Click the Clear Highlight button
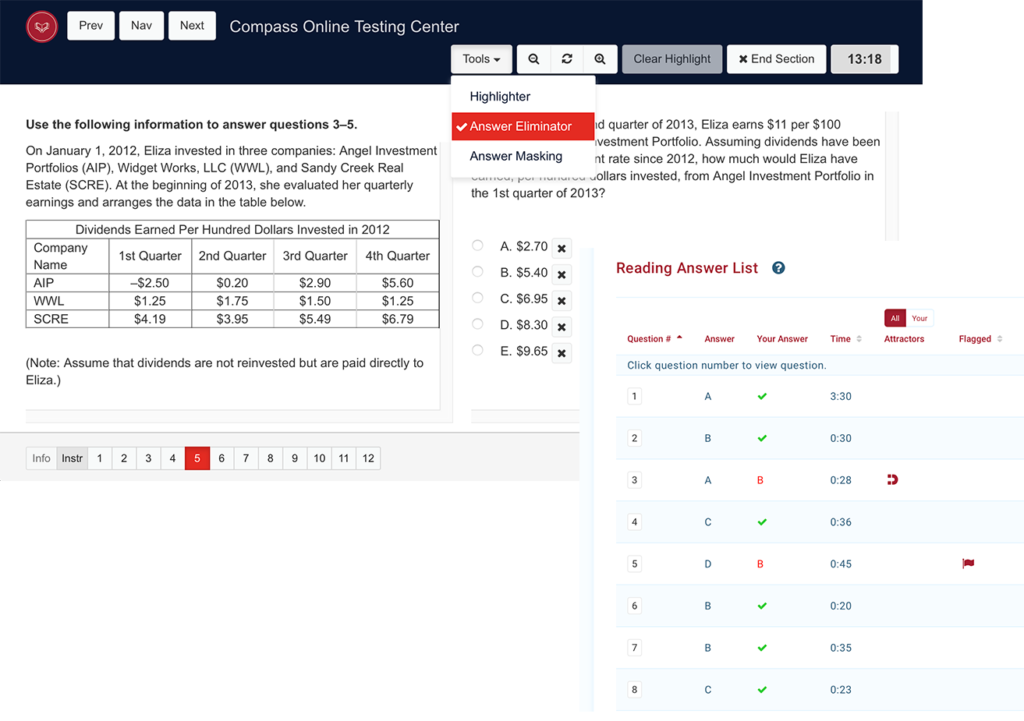The width and height of the screenshot is (1024, 721). [x=671, y=59]
